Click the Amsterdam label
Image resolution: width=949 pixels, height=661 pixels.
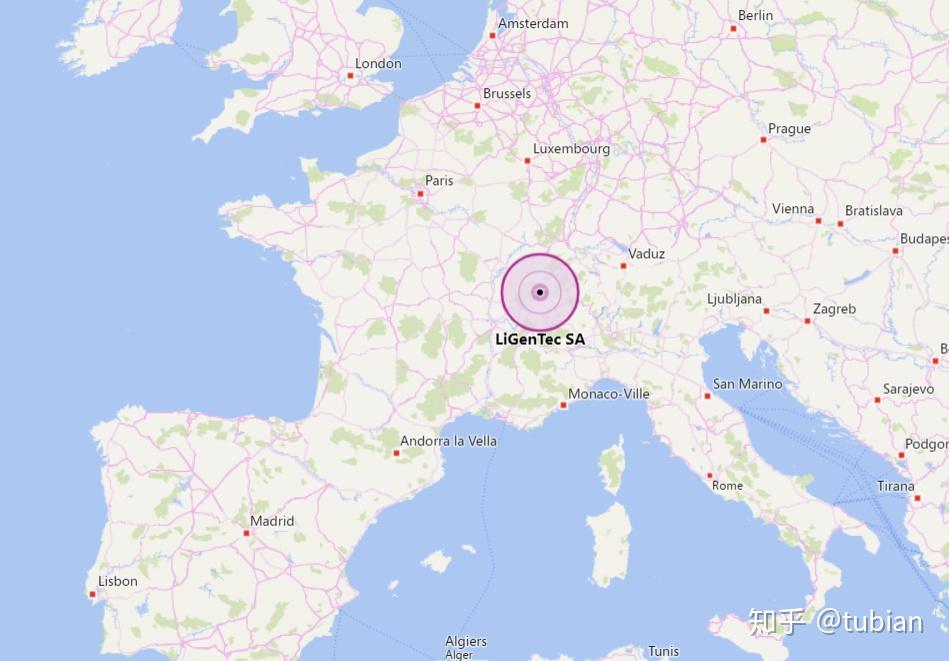pos(533,24)
